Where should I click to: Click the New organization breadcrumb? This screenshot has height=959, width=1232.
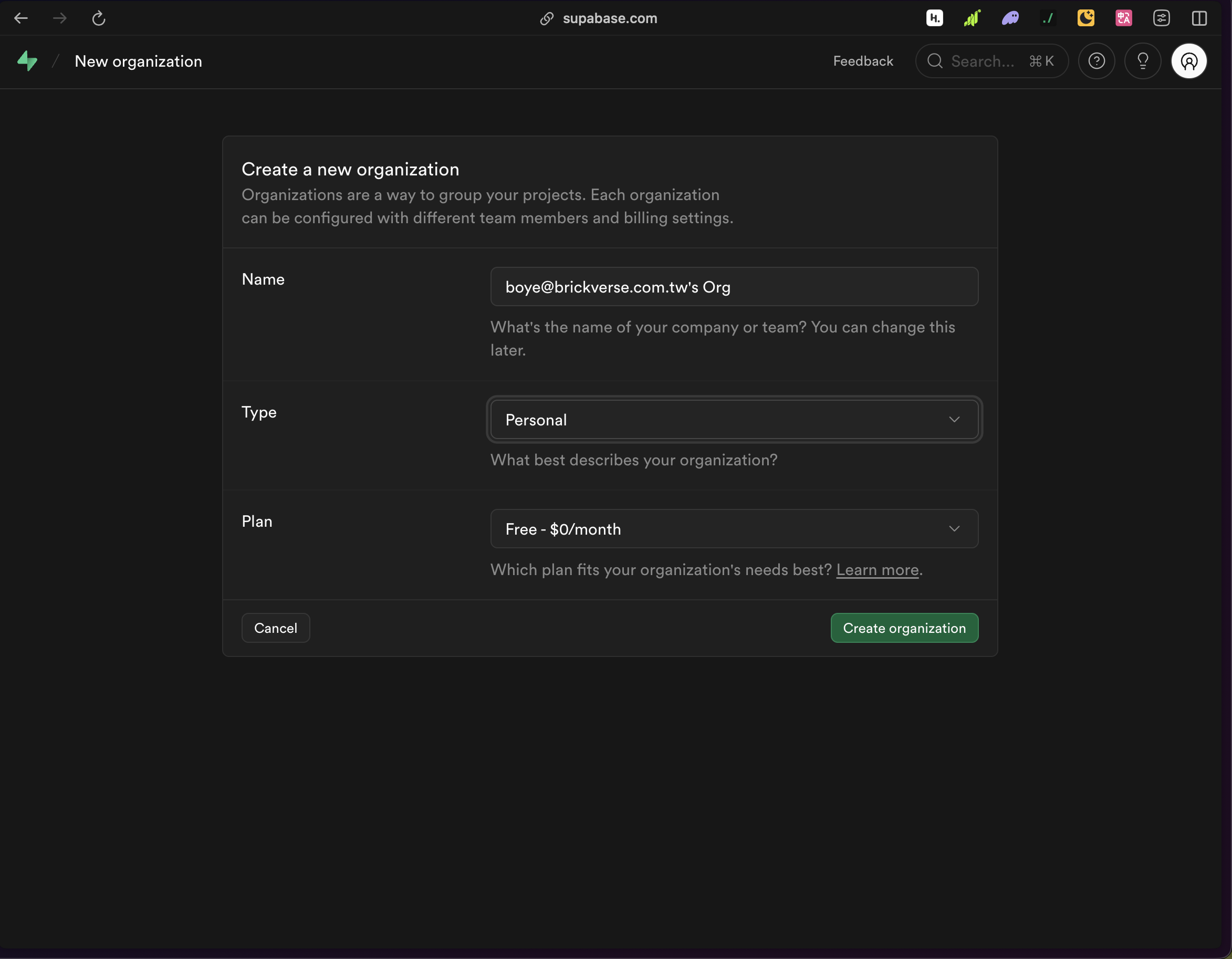pyautogui.click(x=138, y=61)
